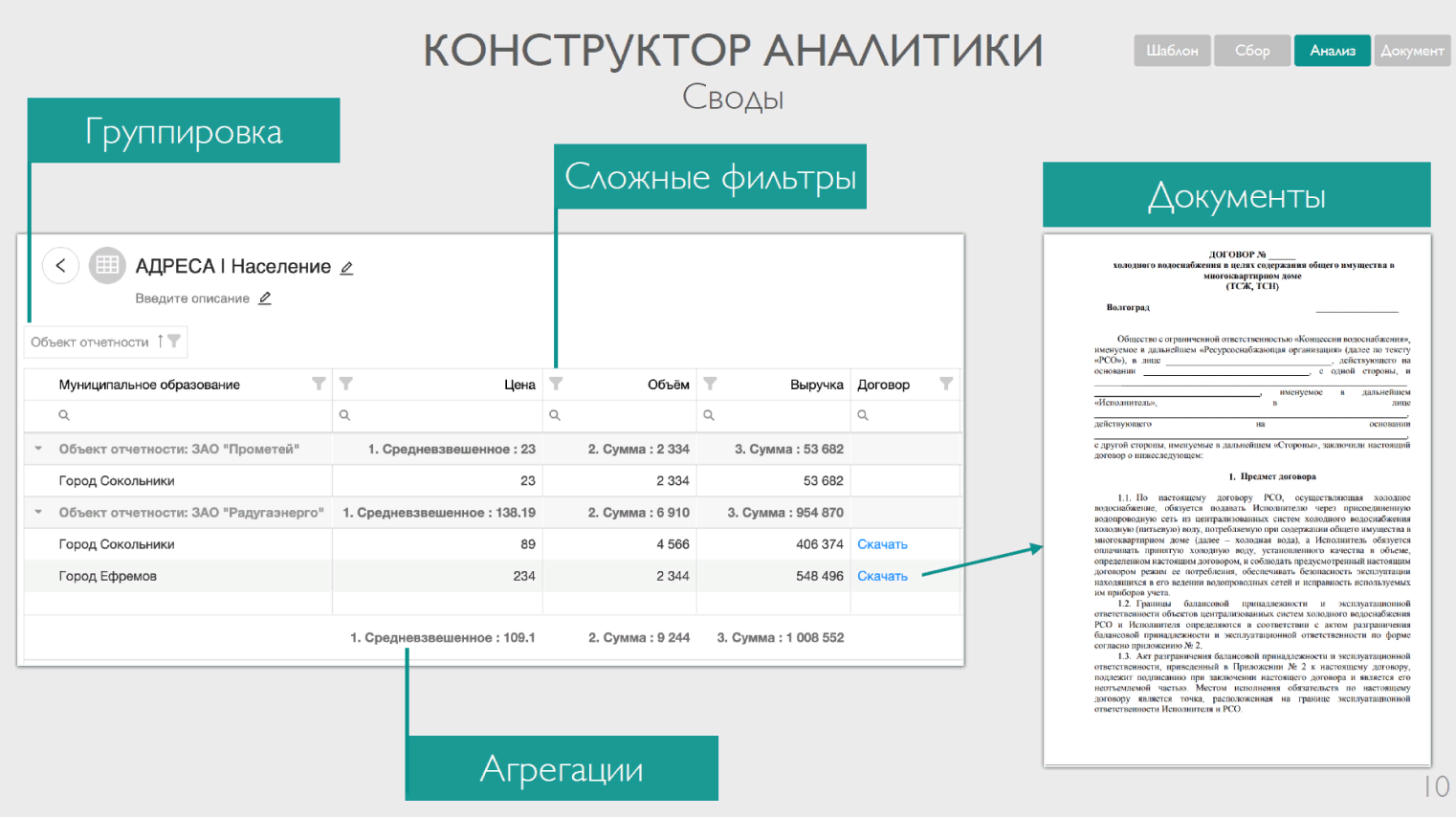Click the Выручка column header label
Viewport: 1456px width, 817px height.
(x=817, y=385)
